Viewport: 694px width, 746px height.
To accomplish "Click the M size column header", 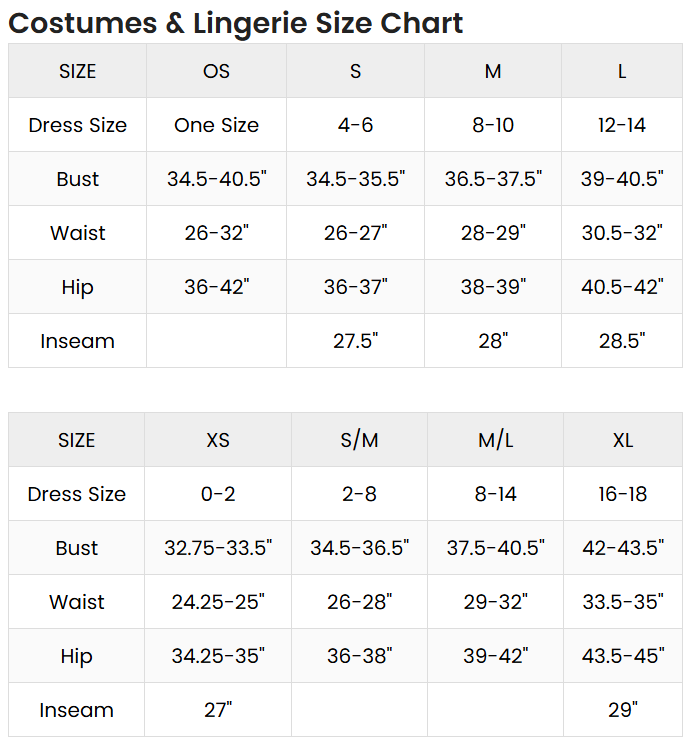I will click(493, 71).
